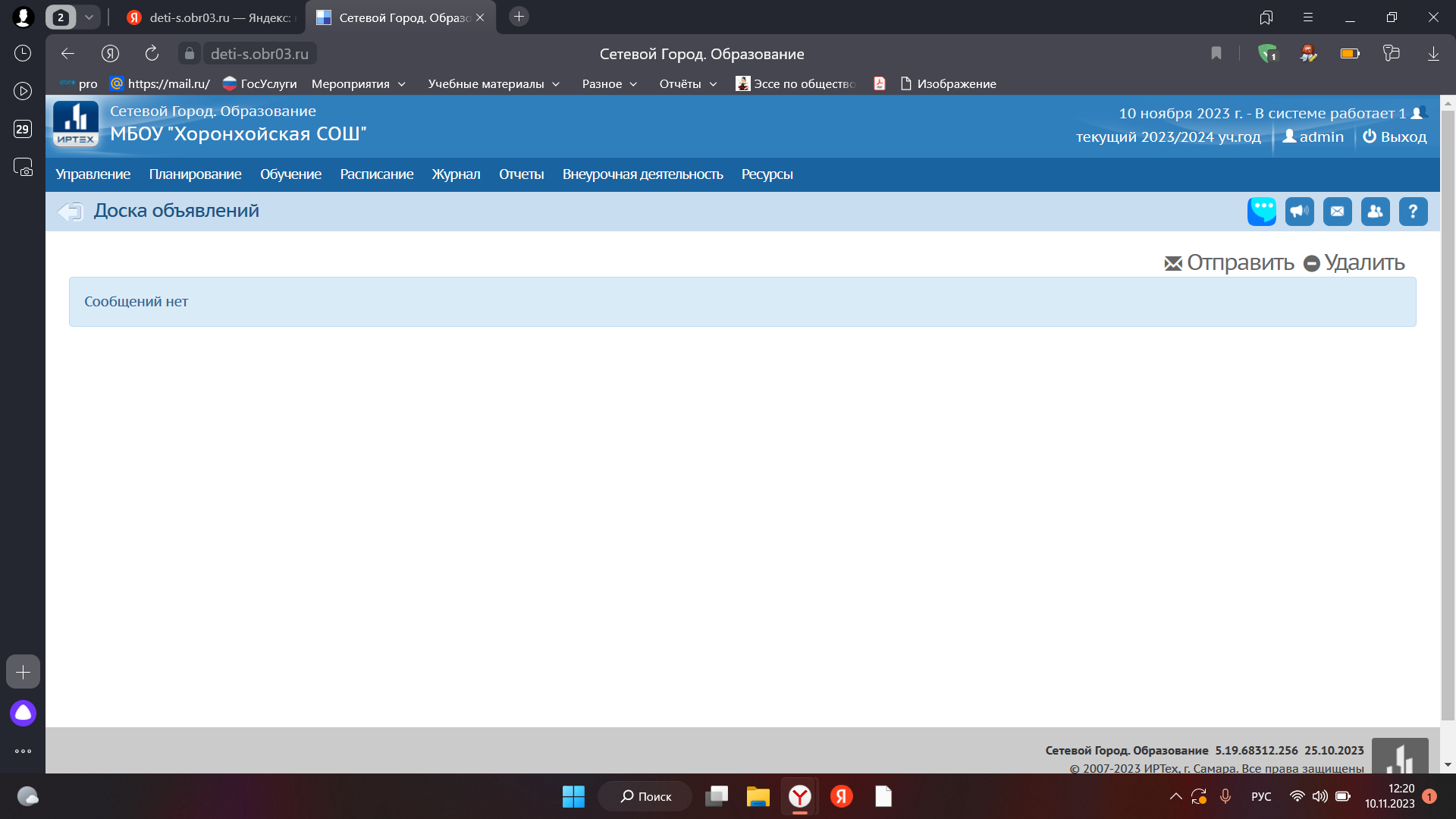The image size is (1456, 819).
Task: Open the three dots more menu in sidebar
Action: coord(23,752)
